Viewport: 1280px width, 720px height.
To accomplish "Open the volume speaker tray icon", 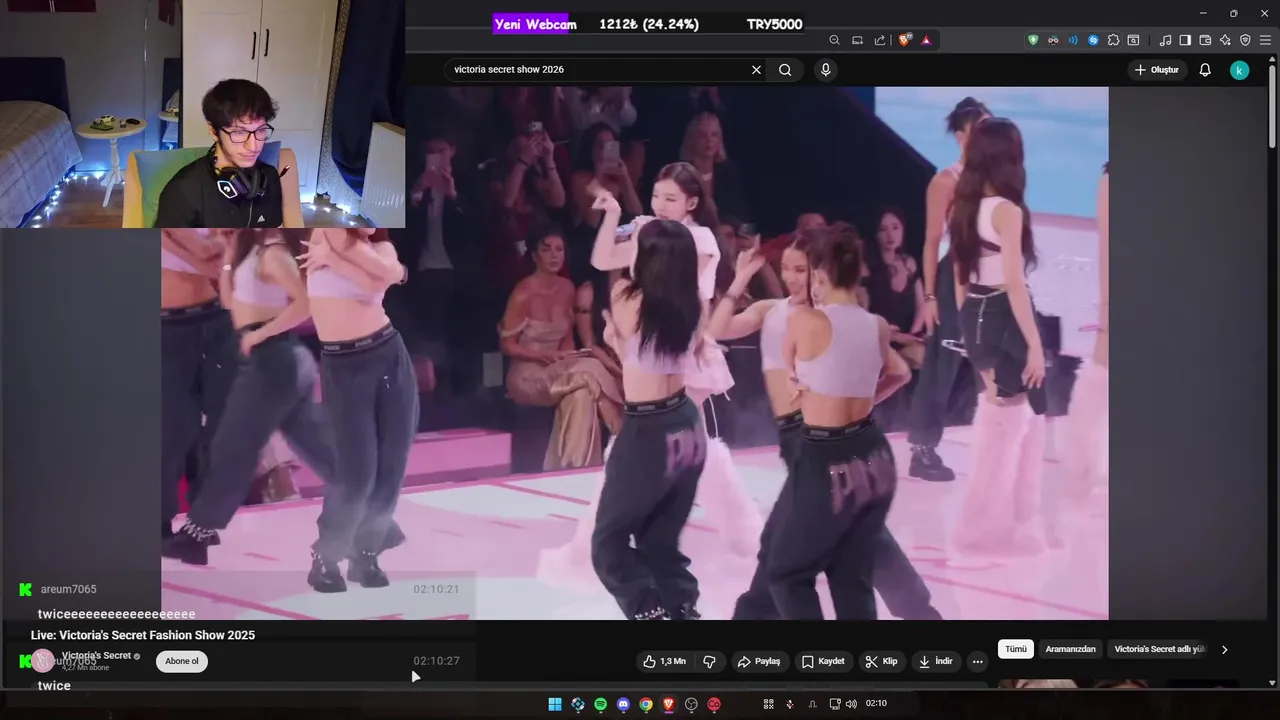I will coord(851,704).
